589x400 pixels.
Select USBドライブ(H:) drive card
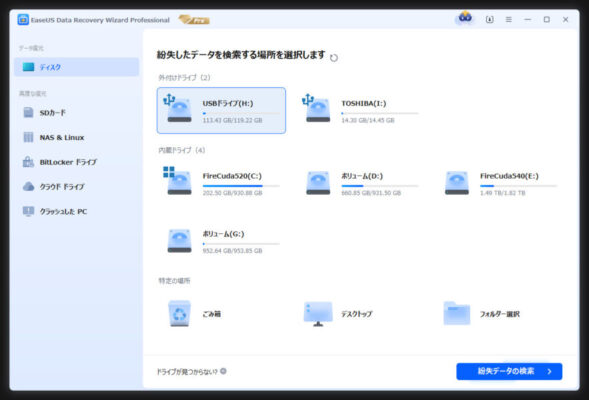pos(221,110)
